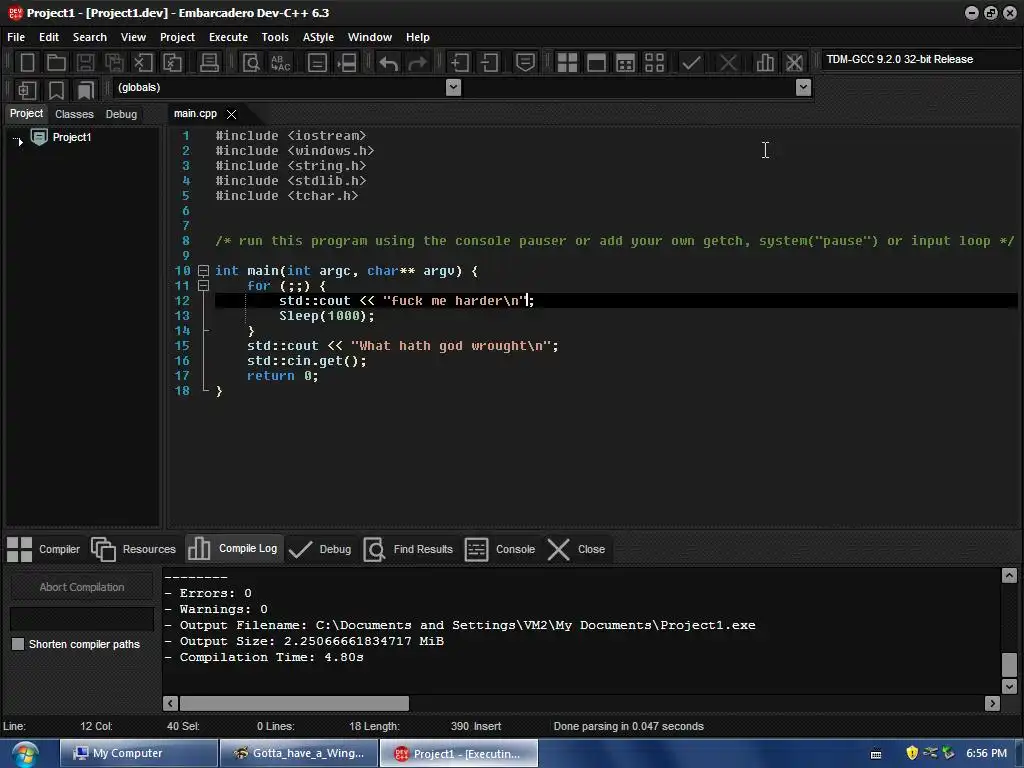1024x768 pixels.
Task: Open the members dropdown arrow beside globals
Action: click(804, 88)
